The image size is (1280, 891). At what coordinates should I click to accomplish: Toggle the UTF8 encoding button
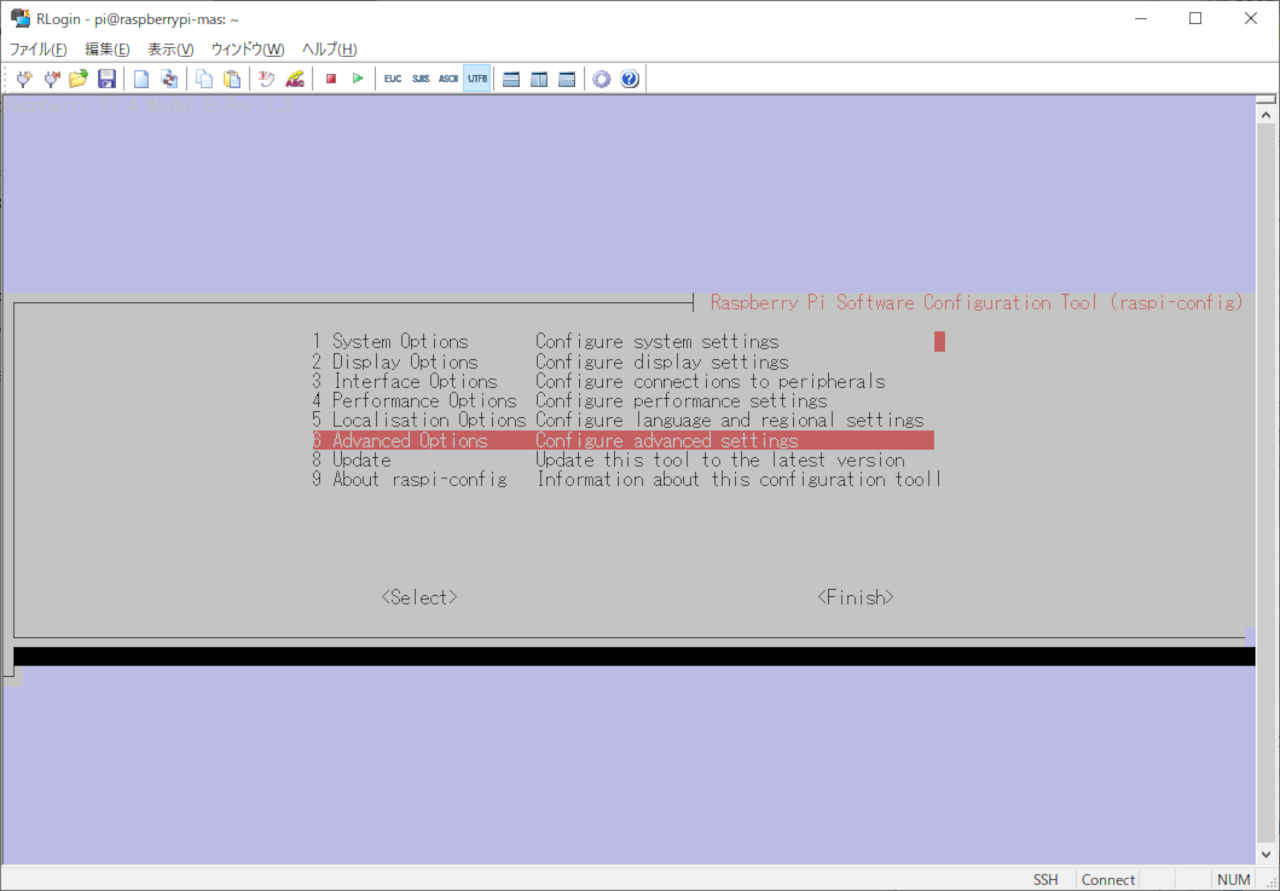click(x=477, y=79)
